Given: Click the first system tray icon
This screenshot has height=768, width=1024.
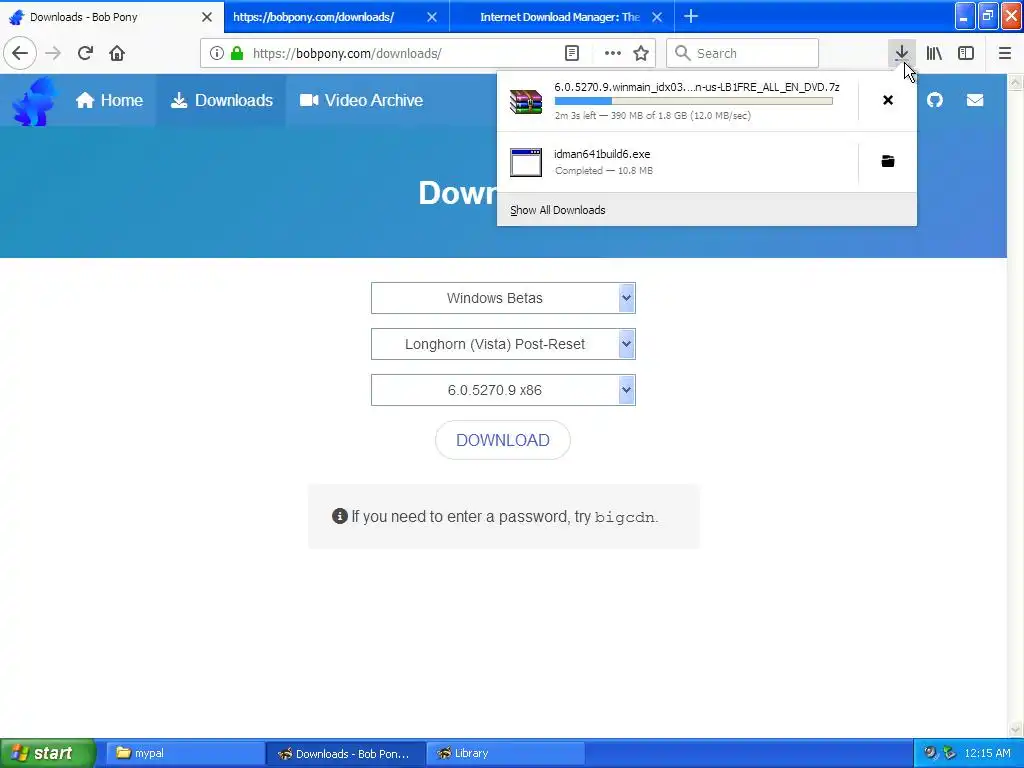Looking at the screenshot, I should 930,753.
